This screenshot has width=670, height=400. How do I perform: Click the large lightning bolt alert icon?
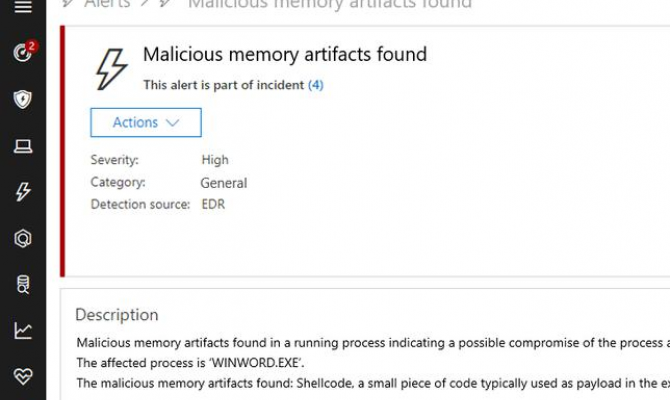(111, 68)
